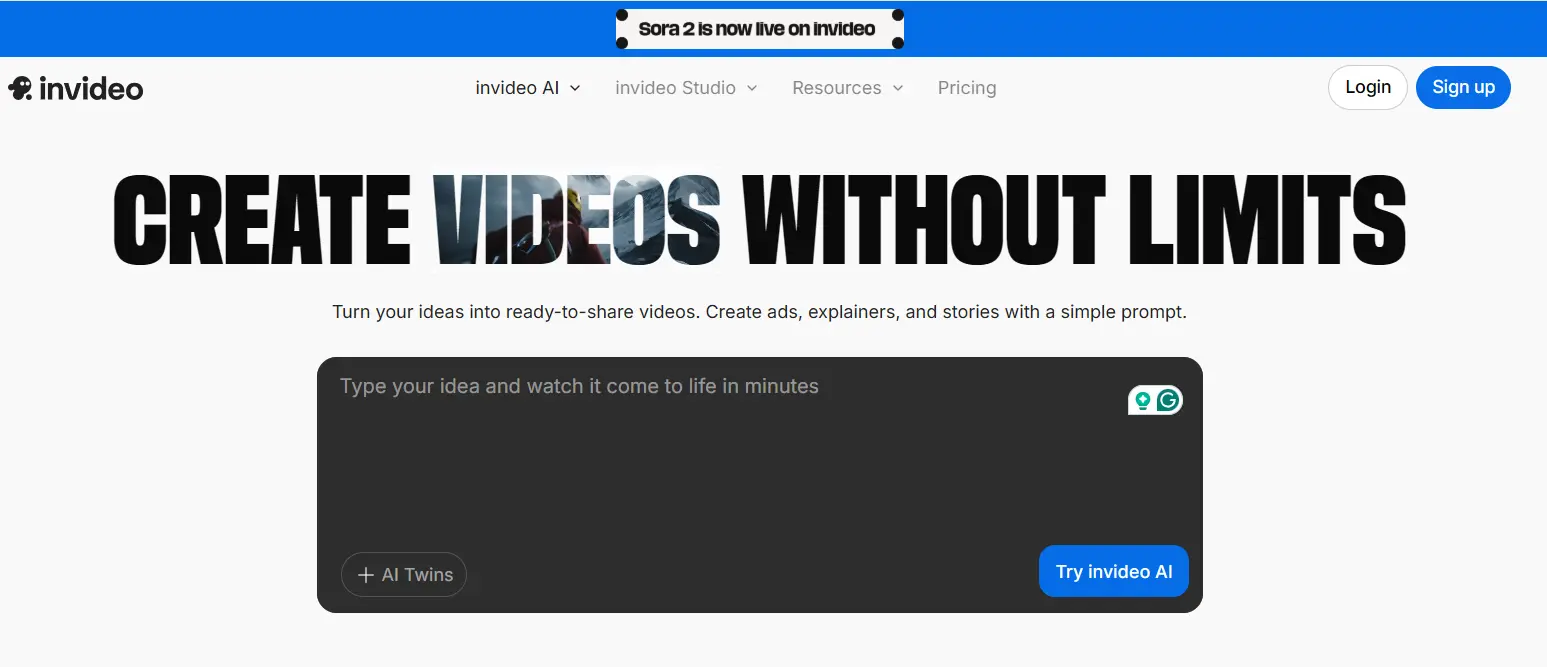
Task: Go to the Pricing page
Action: [966, 88]
